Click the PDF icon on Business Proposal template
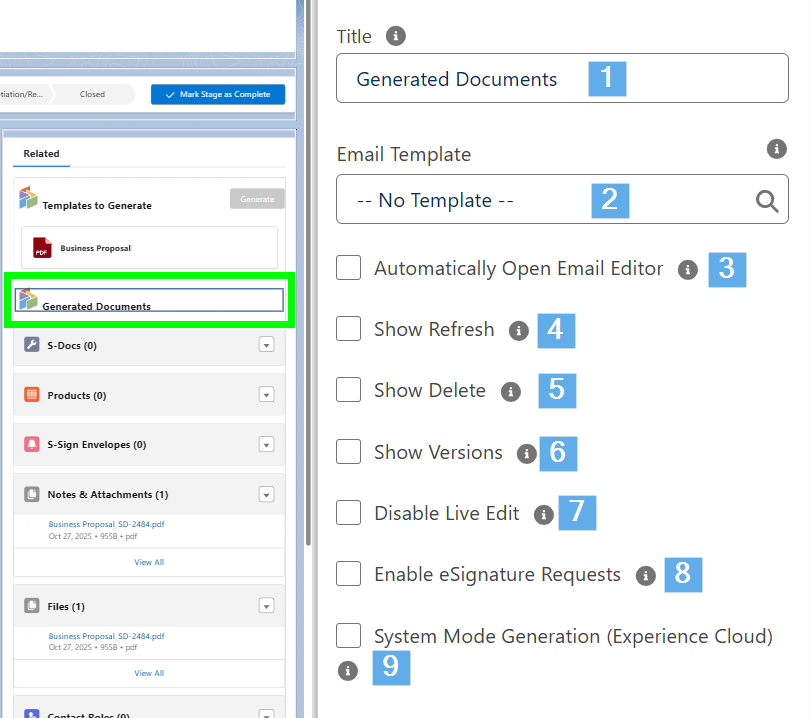This screenshot has width=811, height=718. [42, 247]
